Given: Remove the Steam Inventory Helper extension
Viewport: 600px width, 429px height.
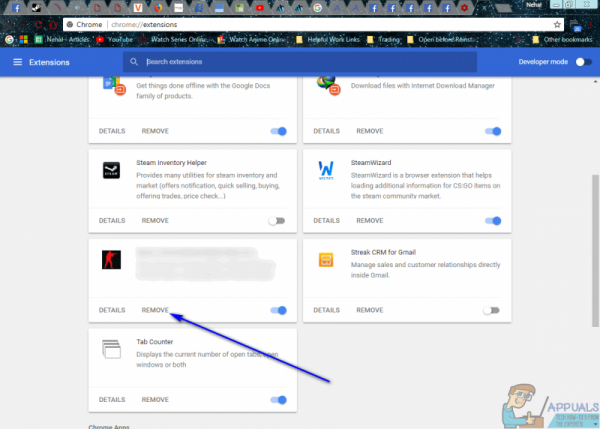Looking at the screenshot, I should pos(155,220).
